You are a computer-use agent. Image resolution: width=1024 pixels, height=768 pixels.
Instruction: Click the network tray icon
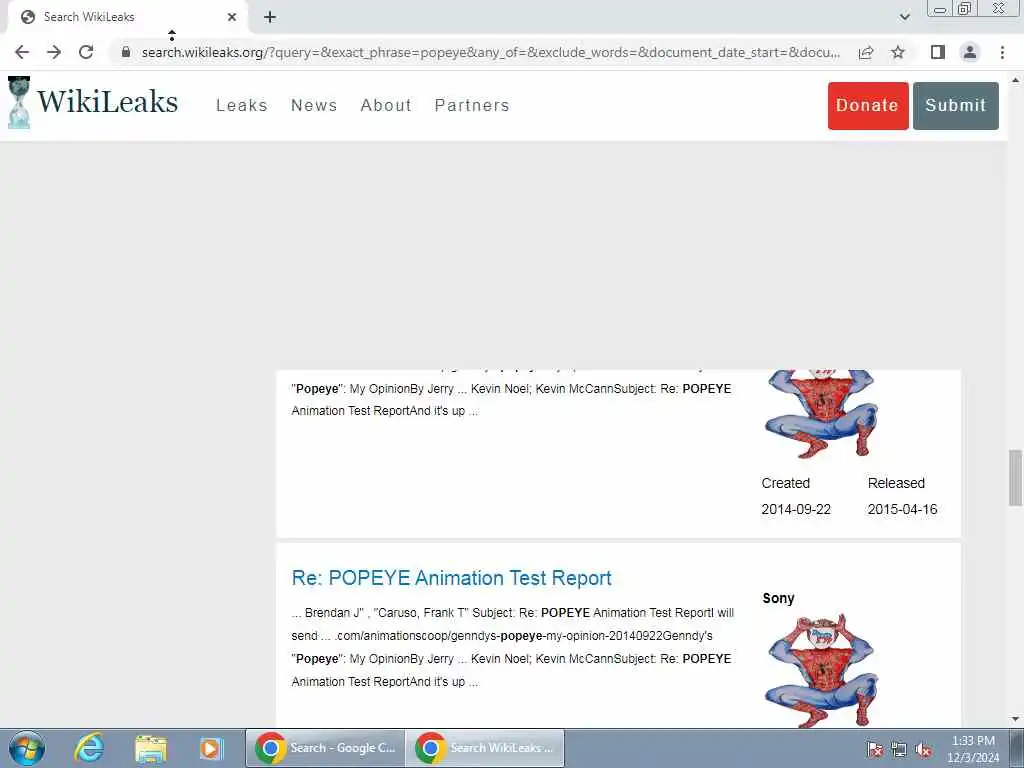pyautogui.click(x=899, y=750)
